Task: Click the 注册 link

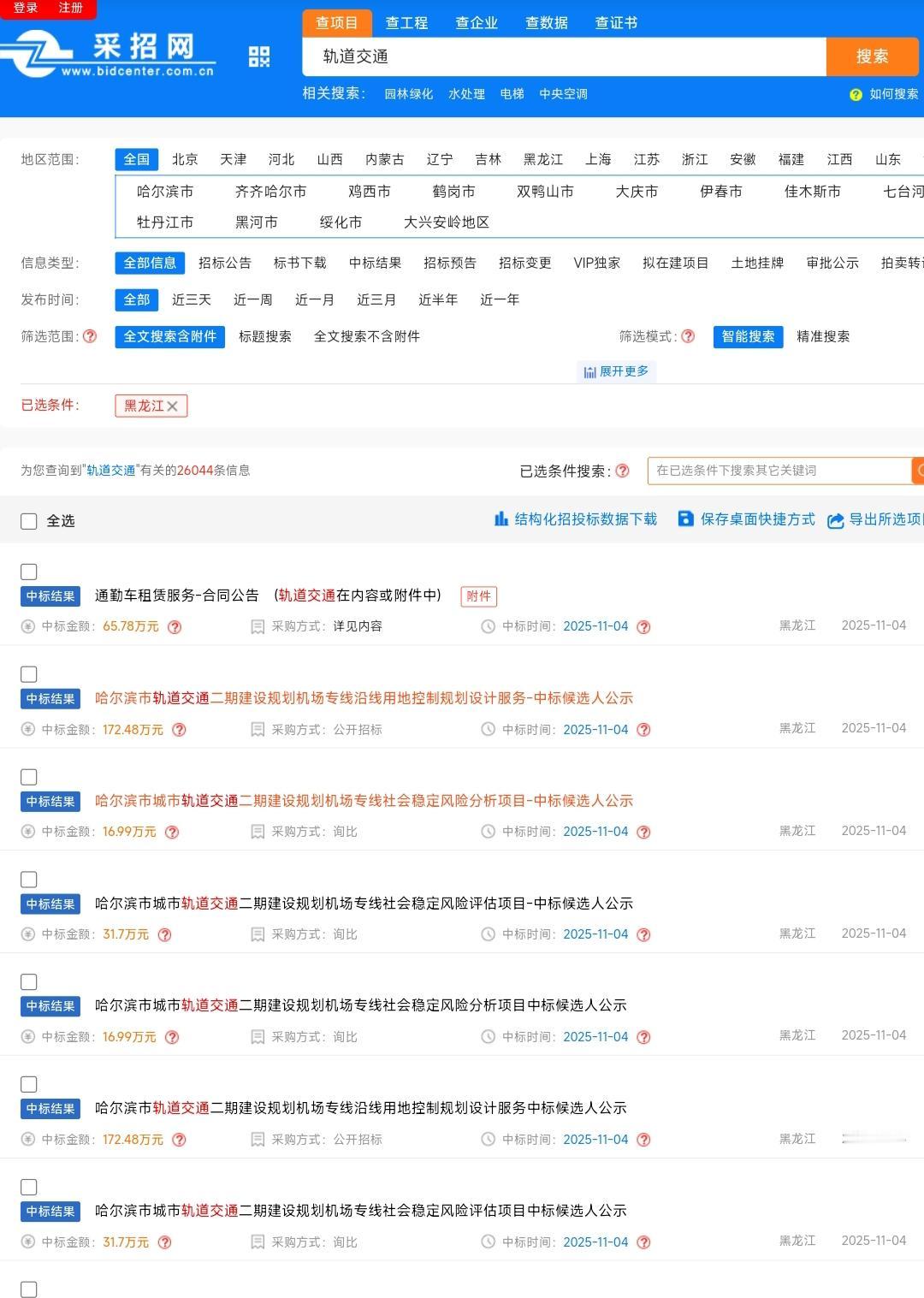Action: click(71, 8)
